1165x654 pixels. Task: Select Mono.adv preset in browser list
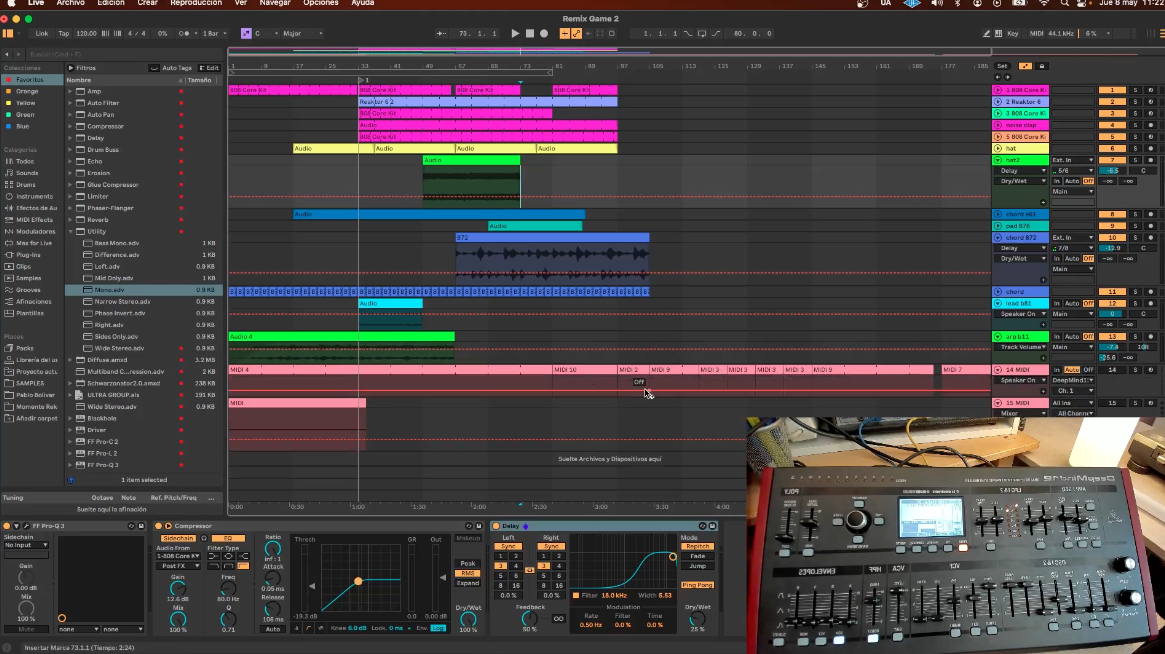click(110, 290)
